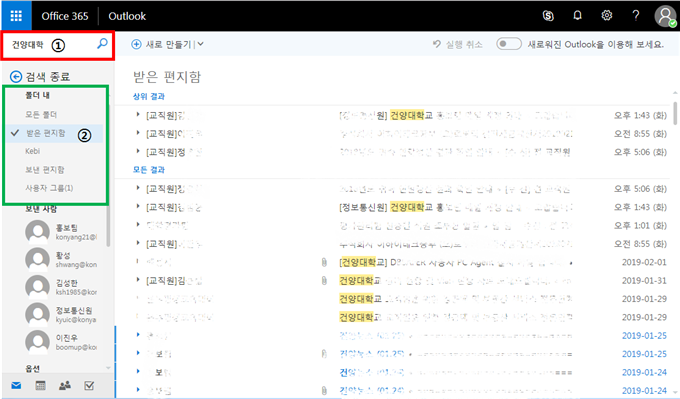Open People in bottom navigation
This screenshot has width=680, height=399.
(65, 385)
